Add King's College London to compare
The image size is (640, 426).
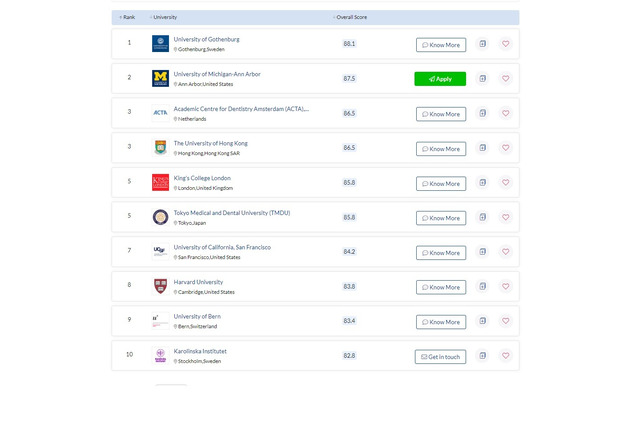tap(482, 182)
